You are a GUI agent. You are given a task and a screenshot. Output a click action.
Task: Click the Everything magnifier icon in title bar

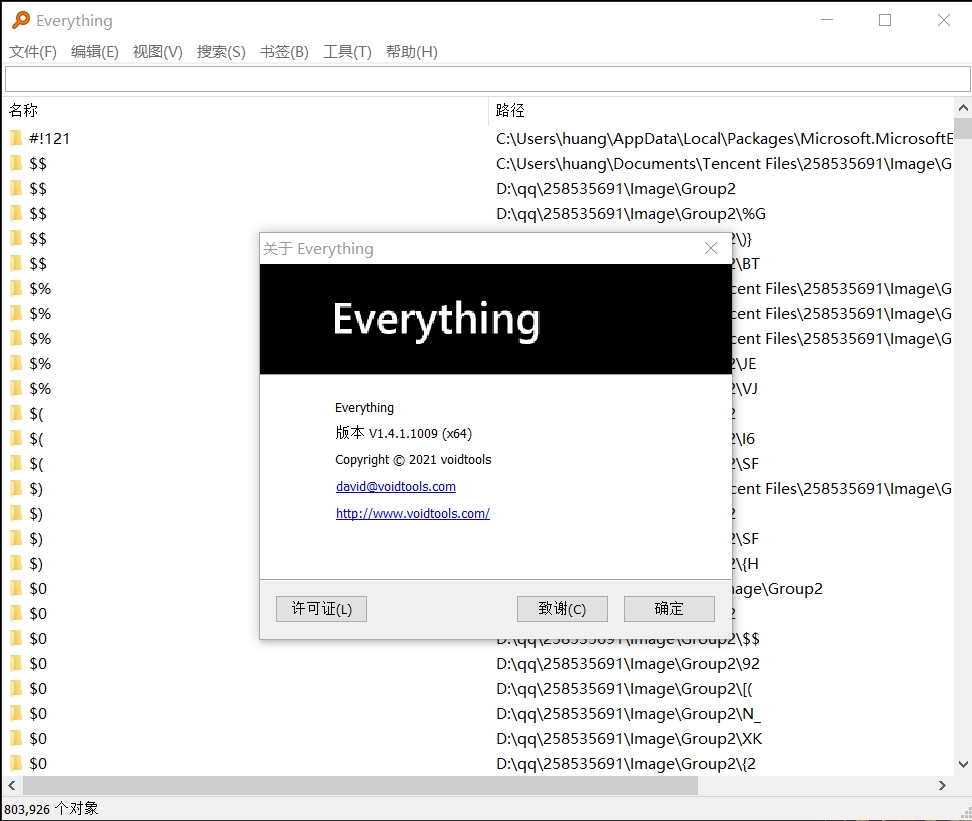click(x=20, y=20)
